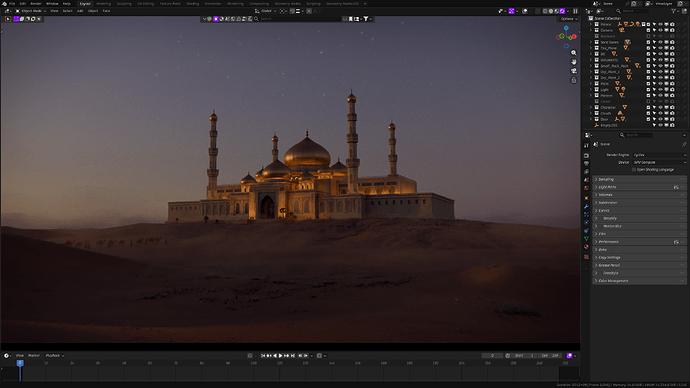Click the properties panel search field
Viewport: 690px width, 388px height.
click(x=636, y=135)
